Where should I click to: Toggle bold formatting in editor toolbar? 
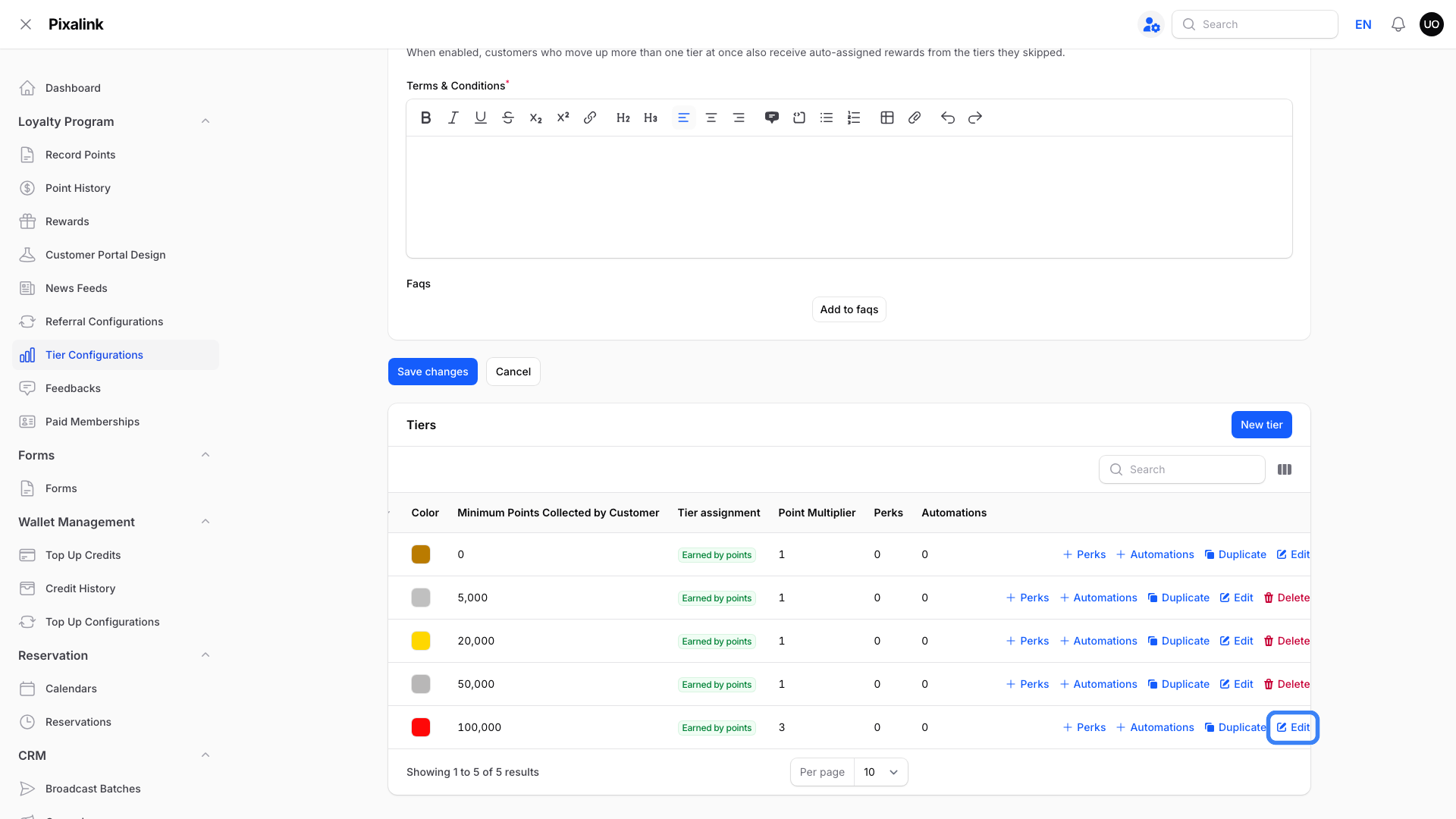(x=425, y=118)
